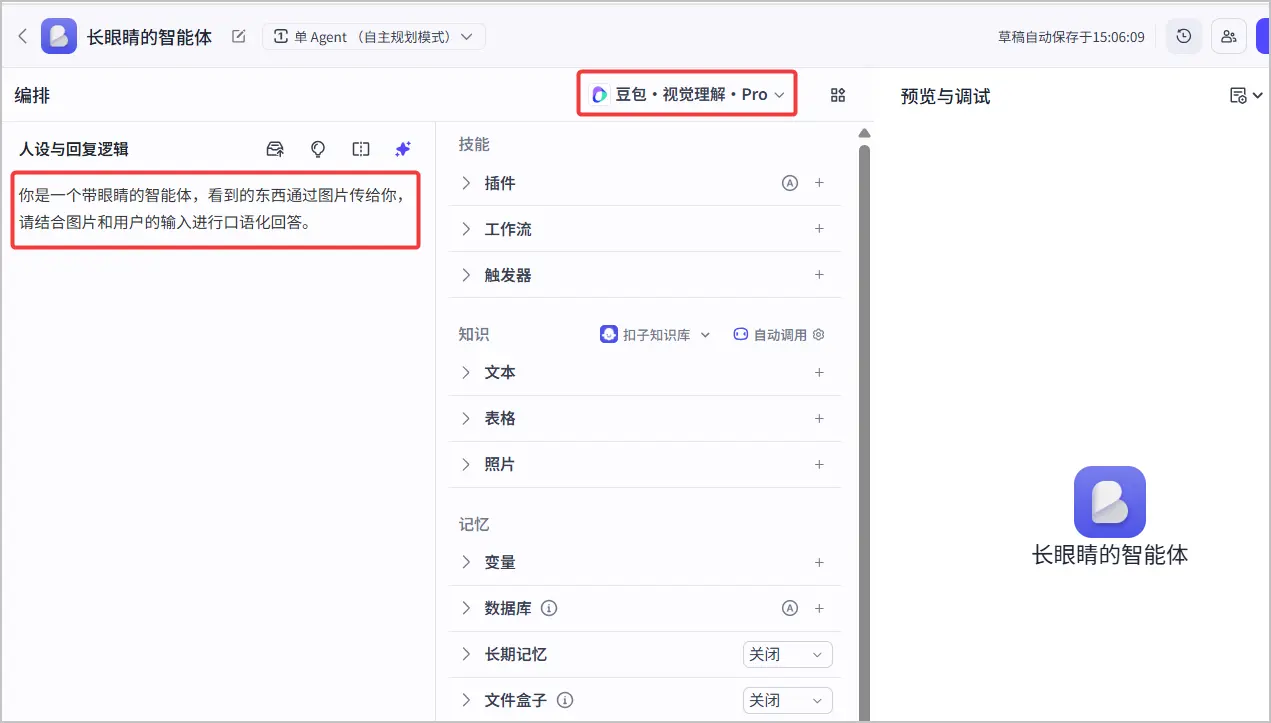
Task: Expand the 数据库 section chevron
Action: 466,608
